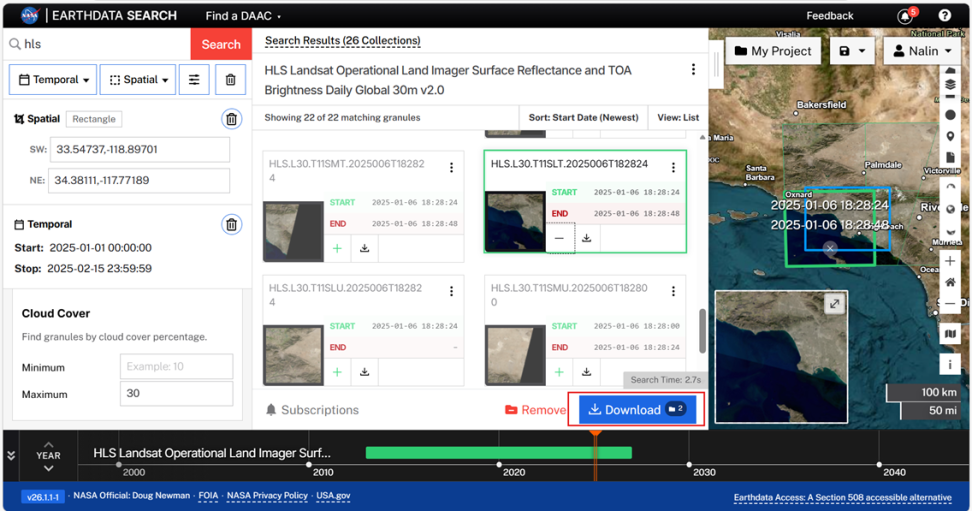Add granule HLS.L30.T11SLU to project
Viewport: 972px width, 511px height.
coord(337,372)
